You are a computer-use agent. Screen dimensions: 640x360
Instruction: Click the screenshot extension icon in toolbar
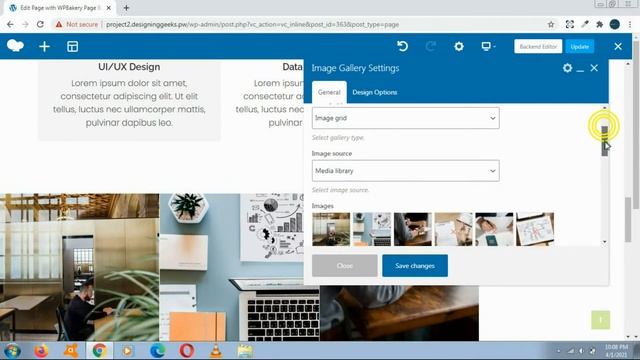570,24
